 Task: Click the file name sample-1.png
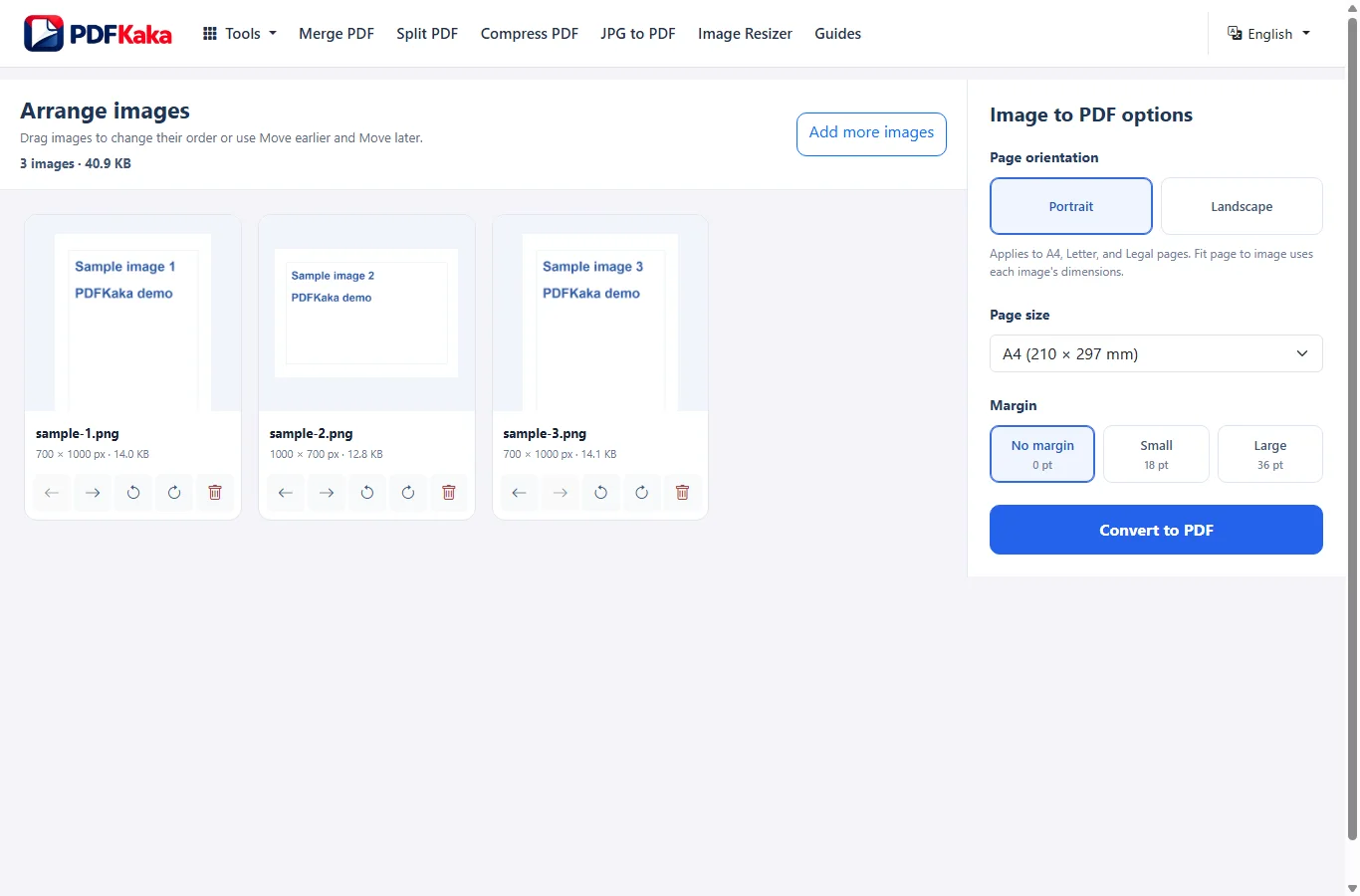coord(78,434)
